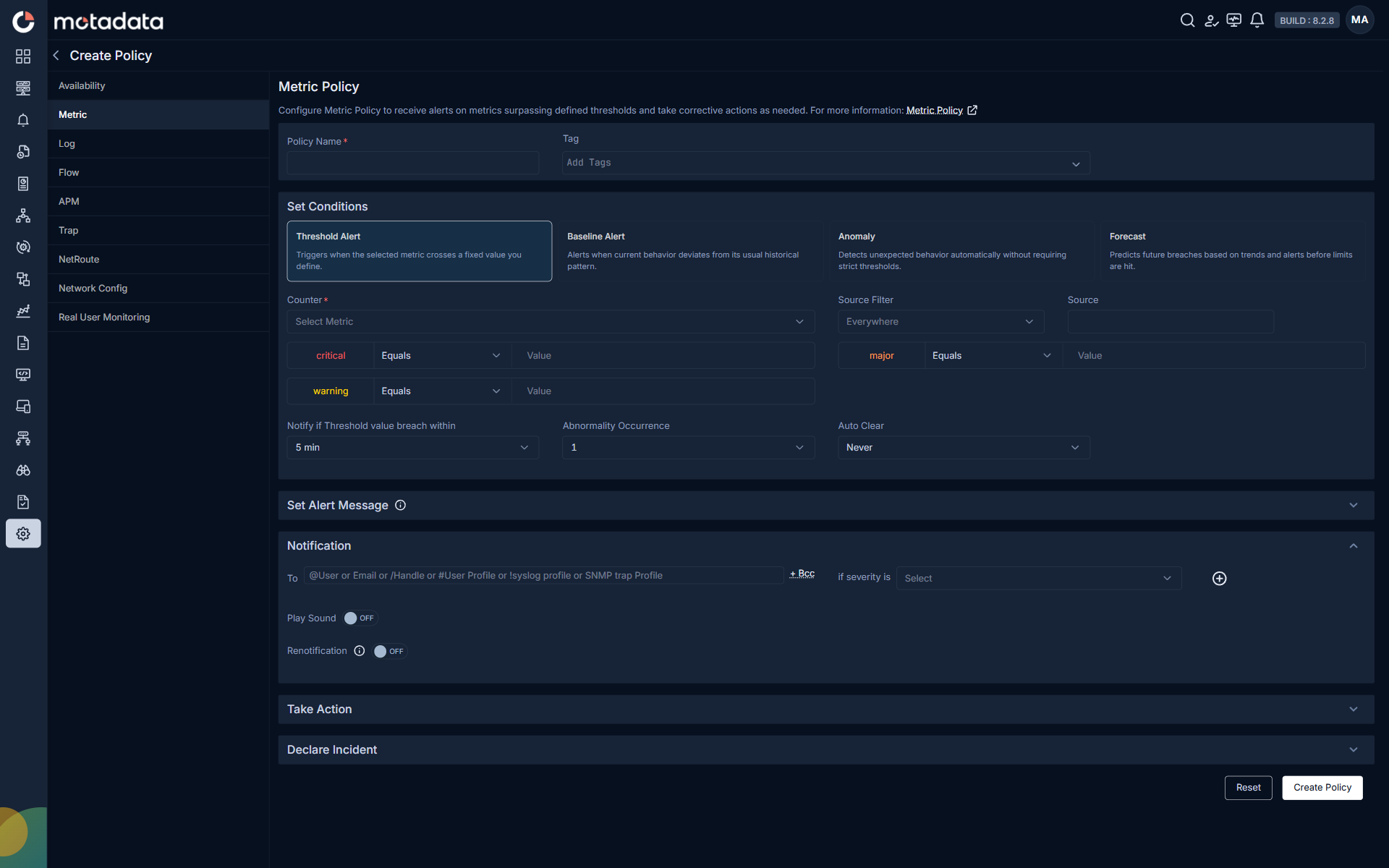Screen dimensions: 1389x868
Task: Open the Source Filter Everywhere dropdown
Action: click(940, 322)
